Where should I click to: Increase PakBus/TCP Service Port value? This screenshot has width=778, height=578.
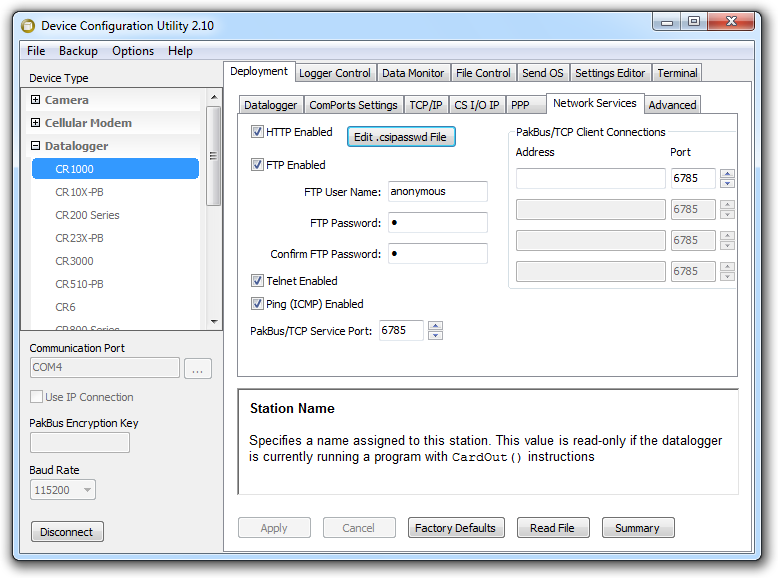[x=435, y=325]
